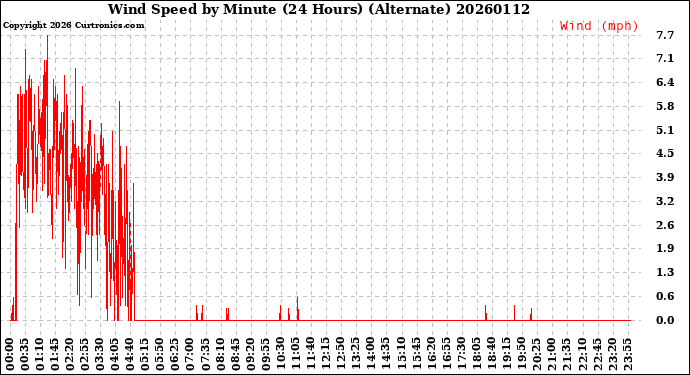
Task: Click the 1.9 y-axis value
Action: tap(665, 249)
